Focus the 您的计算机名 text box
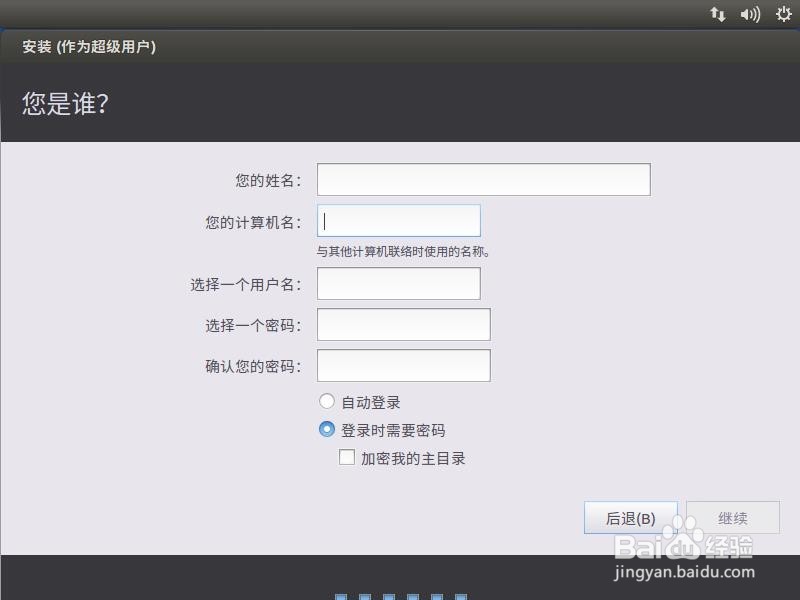This screenshot has width=800, height=600. (398, 220)
